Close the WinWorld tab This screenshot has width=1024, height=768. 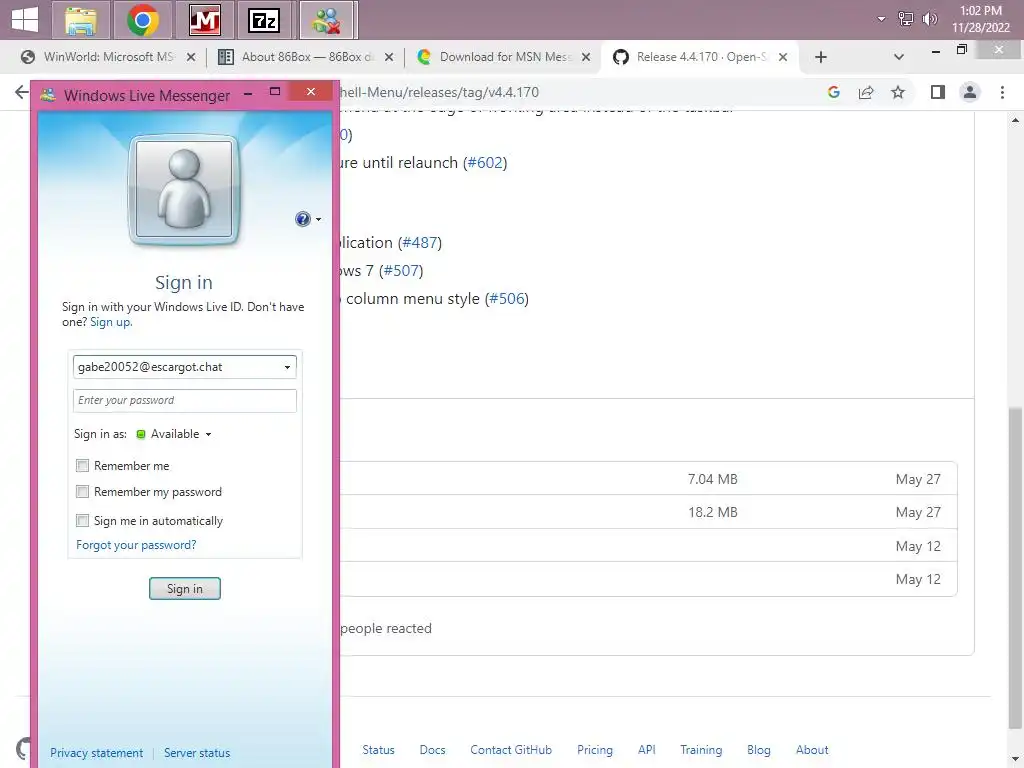(191, 57)
